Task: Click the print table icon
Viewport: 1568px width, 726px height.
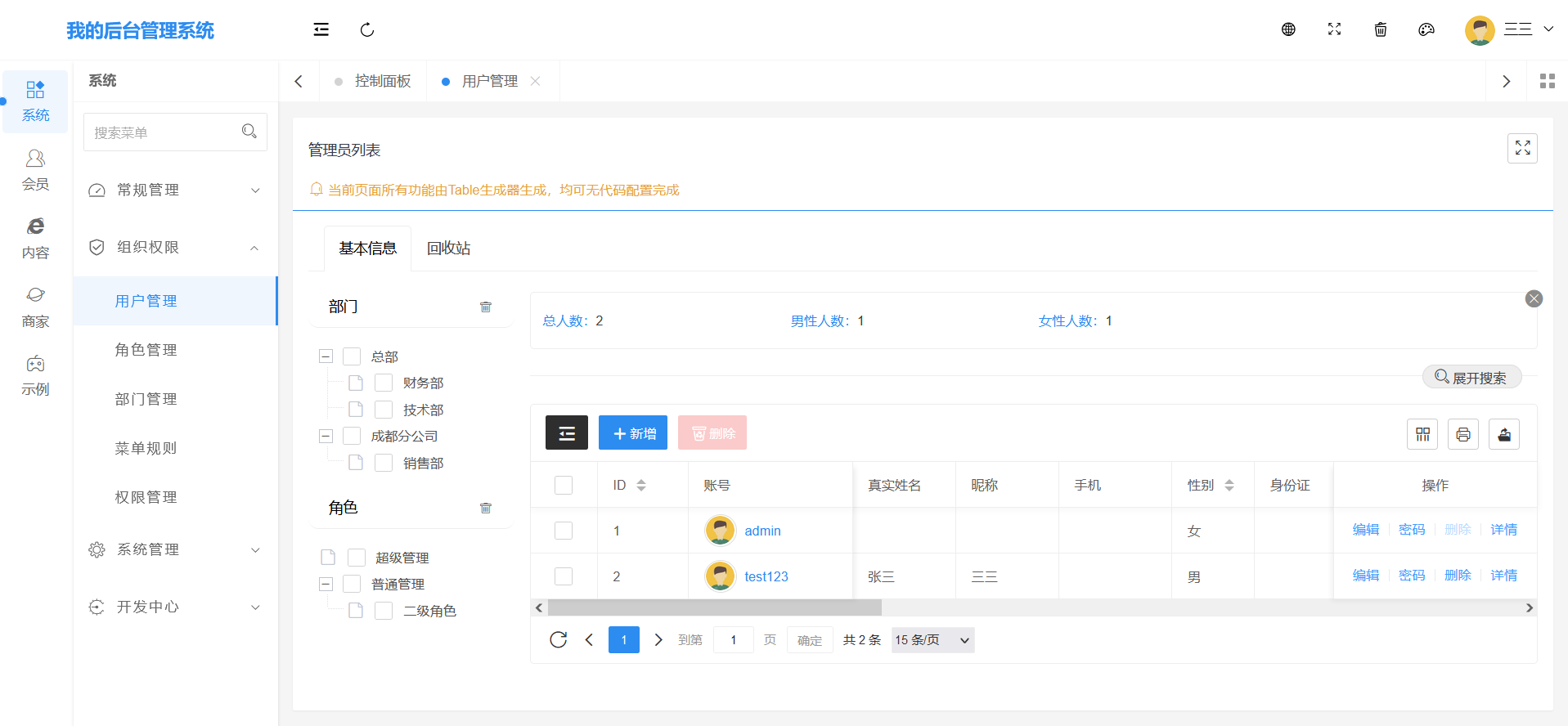Action: (1463, 434)
